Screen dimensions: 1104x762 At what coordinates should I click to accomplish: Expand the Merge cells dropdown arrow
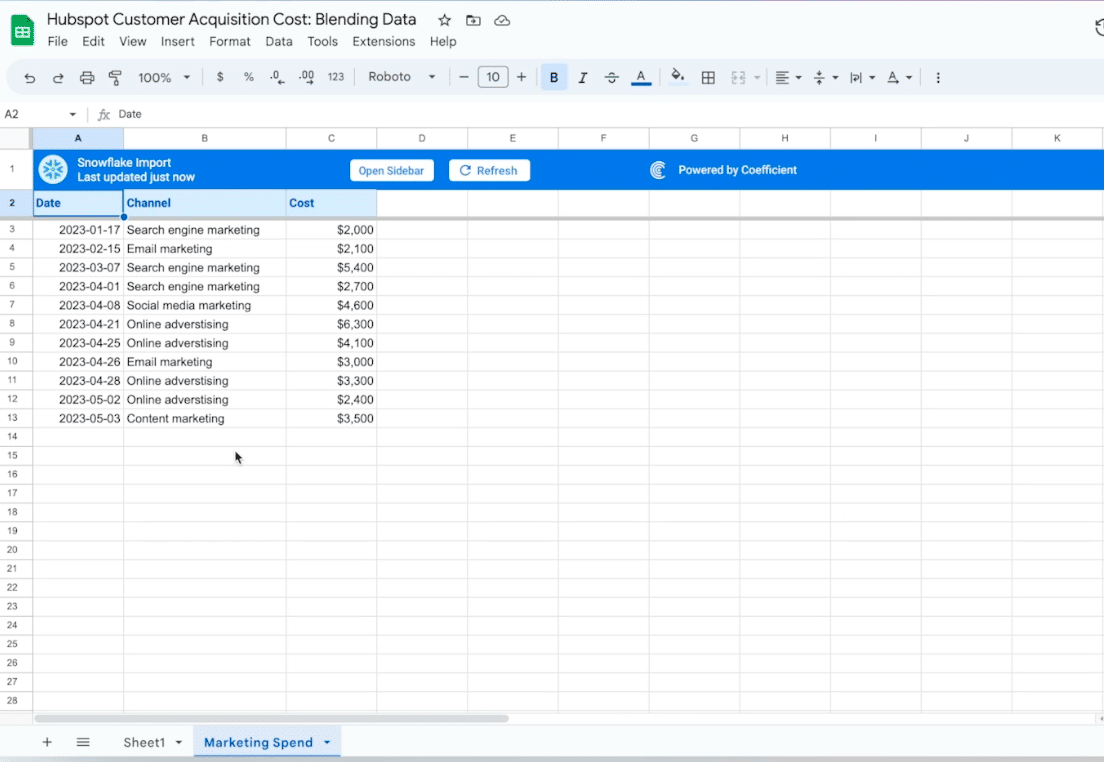click(757, 77)
